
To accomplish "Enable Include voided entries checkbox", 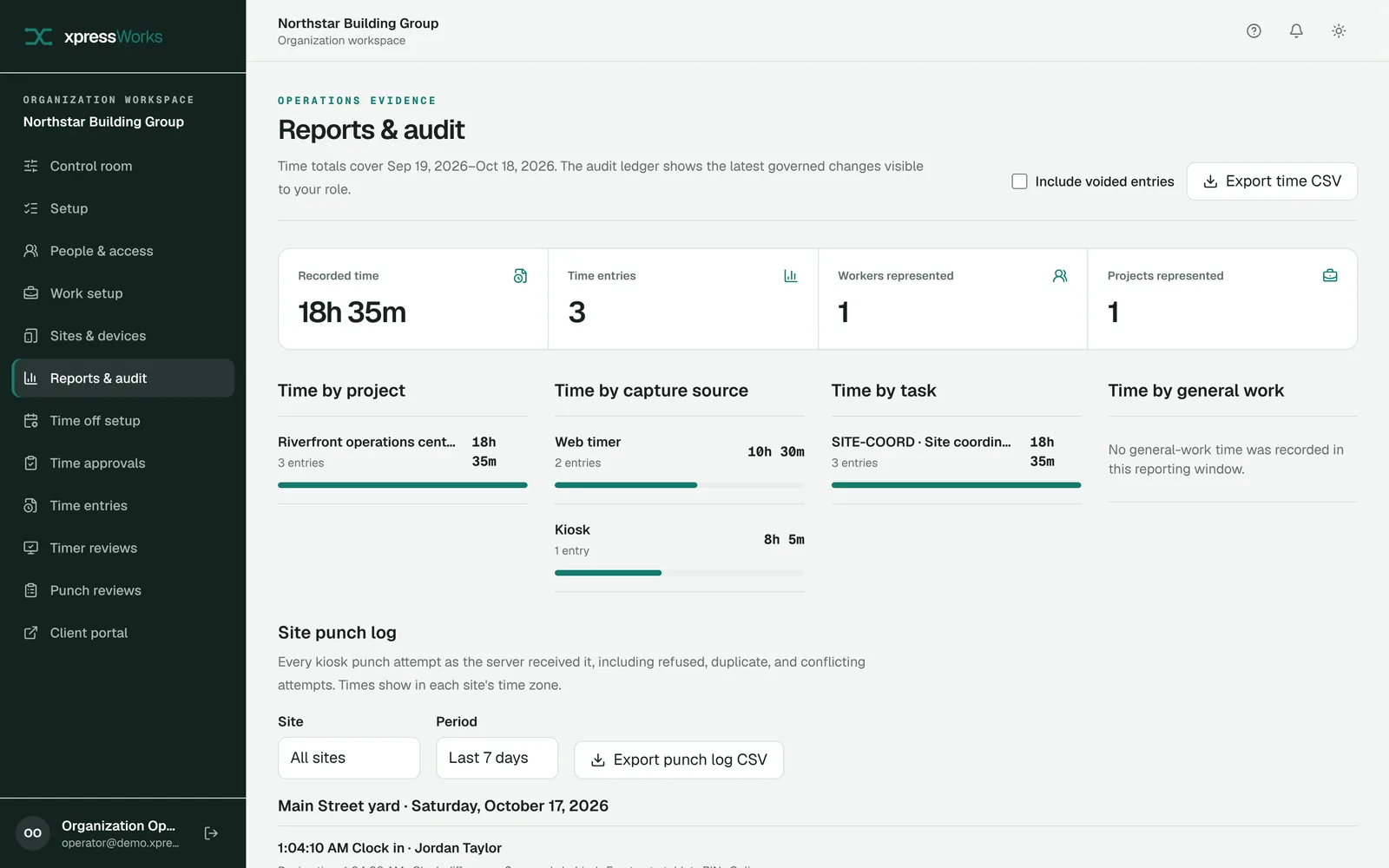I will click(x=1019, y=181).
